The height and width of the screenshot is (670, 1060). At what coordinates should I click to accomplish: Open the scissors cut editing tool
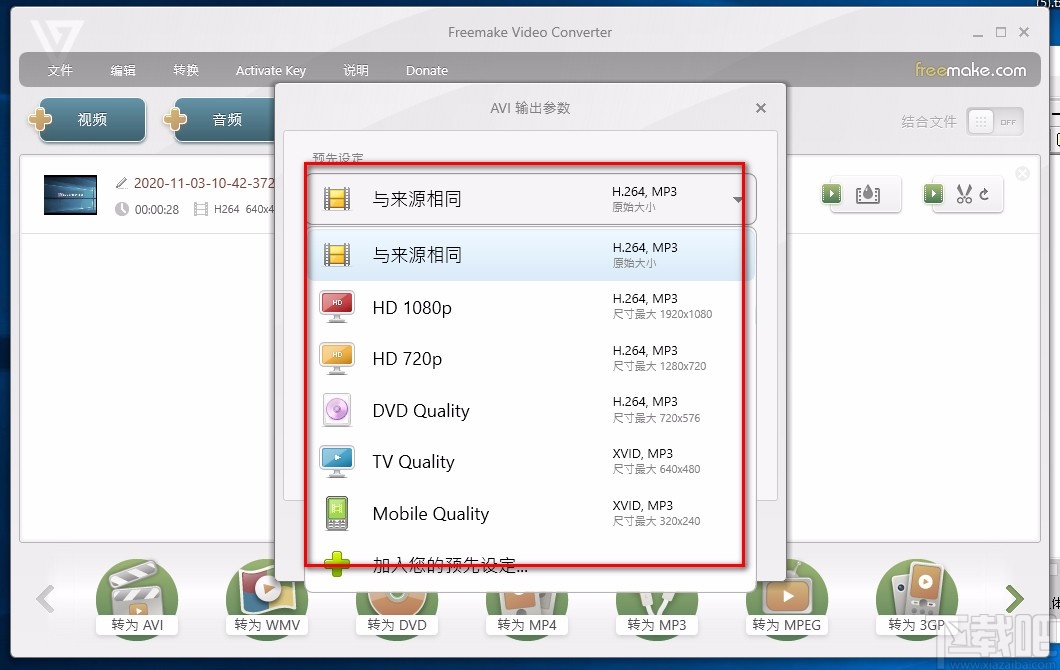963,194
